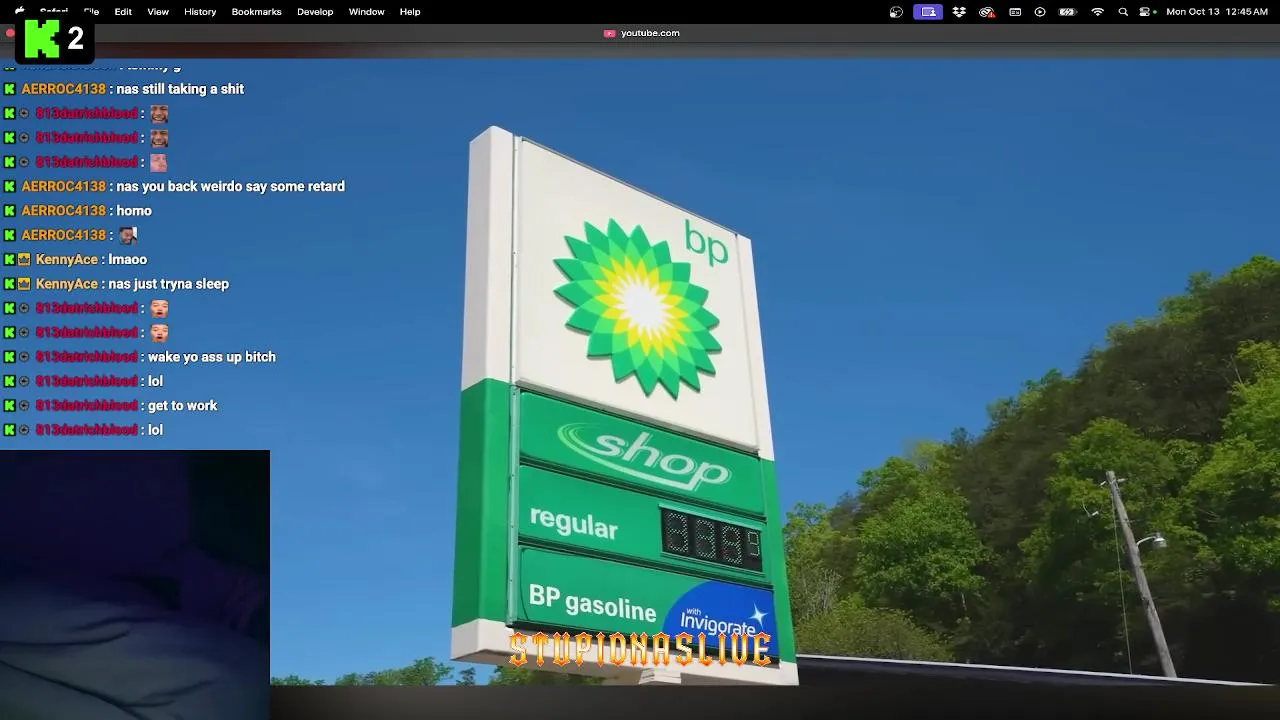Image resolution: width=1280 pixels, height=720 pixels.
Task: Click username KennyAce on the 'lmaoo' row
Action: coord(67,260)
